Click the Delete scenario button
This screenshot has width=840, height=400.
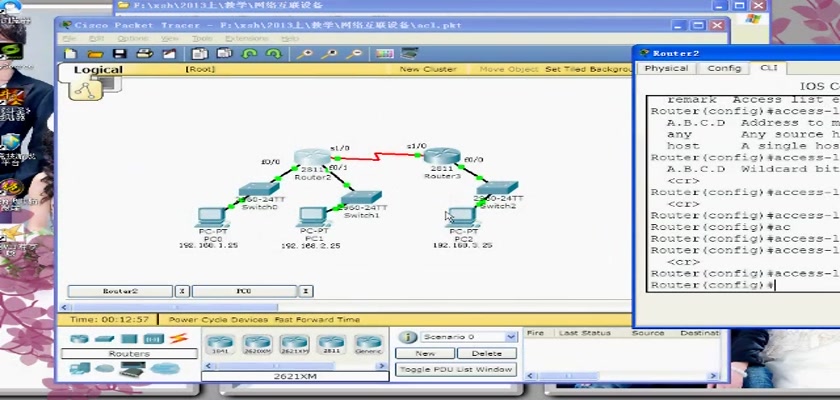coord(487,353)
